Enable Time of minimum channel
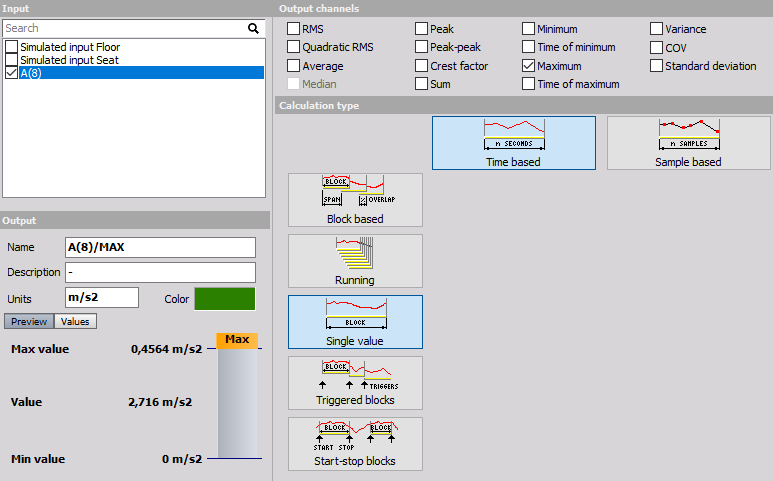773x481 pixels. (528, 47)
